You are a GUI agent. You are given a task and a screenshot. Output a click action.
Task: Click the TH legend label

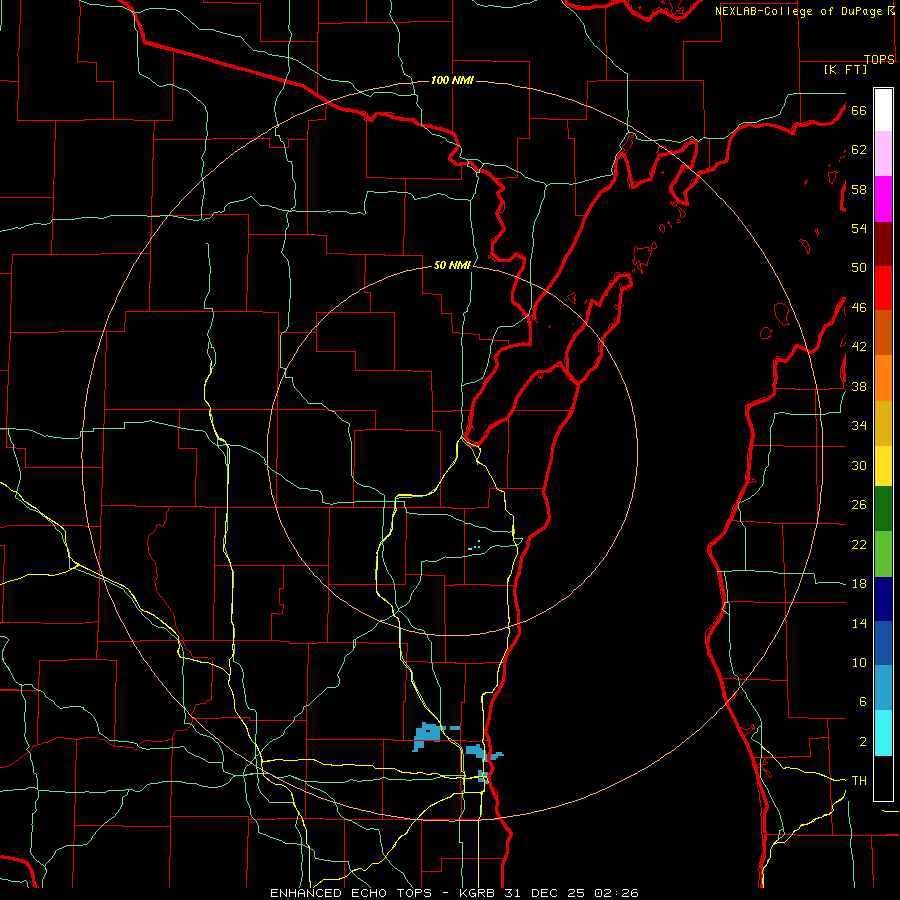859,781
